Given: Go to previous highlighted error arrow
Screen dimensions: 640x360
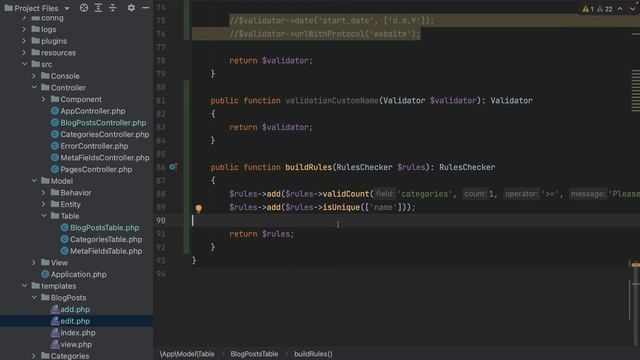Looking at the screenshot, I should click(620, 9).
